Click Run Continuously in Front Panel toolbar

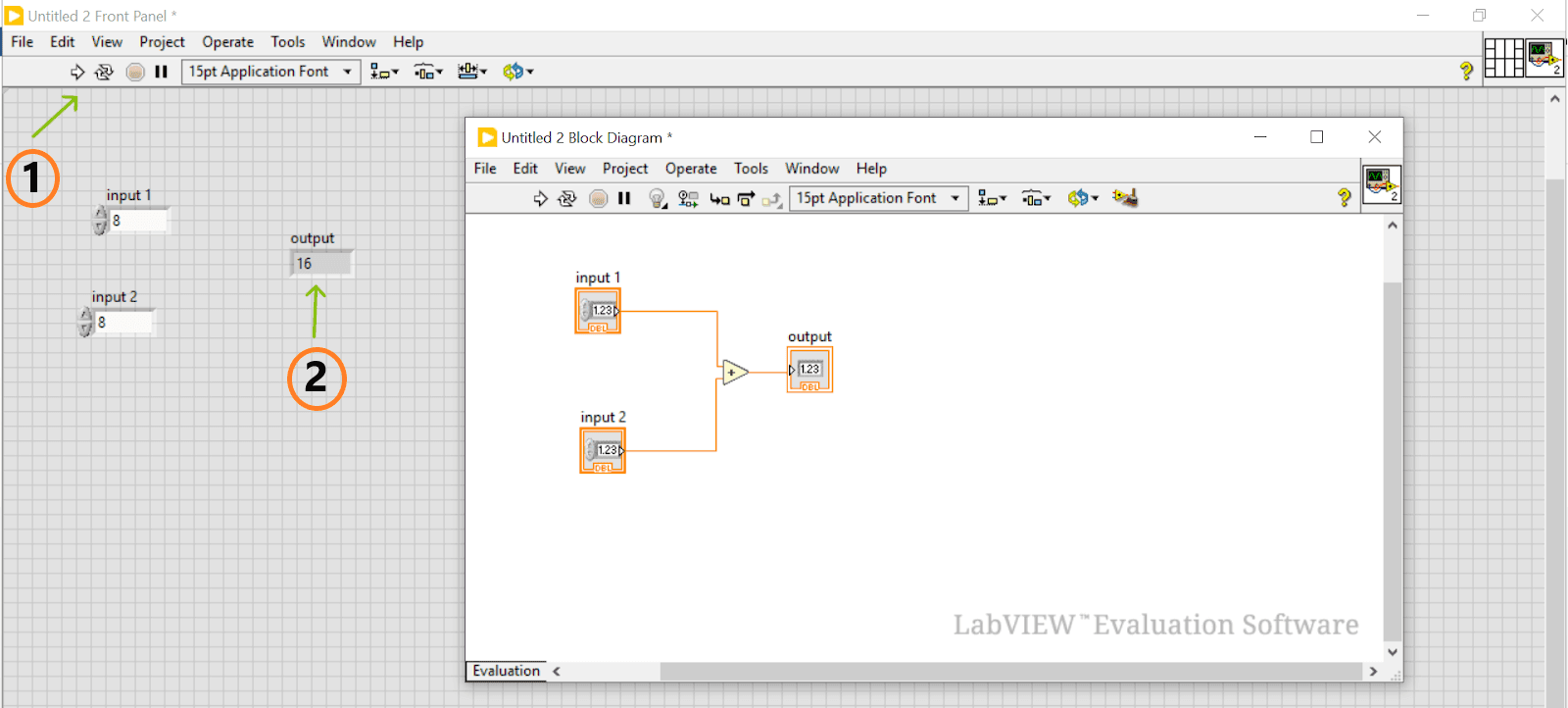[104, 72]
